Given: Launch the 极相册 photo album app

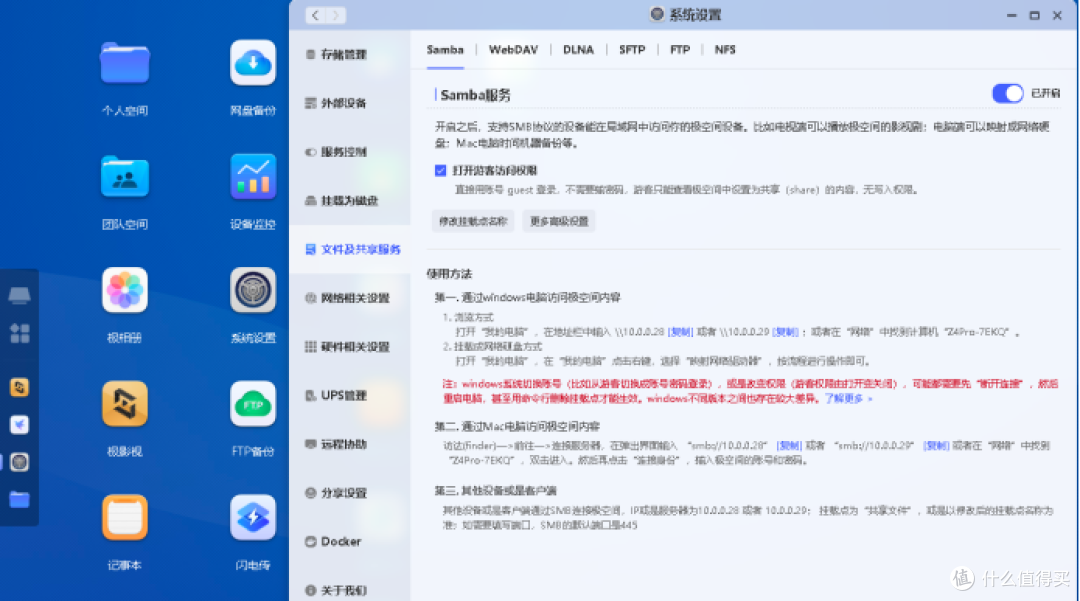Looking at the screenshot, I should point(125,290).
